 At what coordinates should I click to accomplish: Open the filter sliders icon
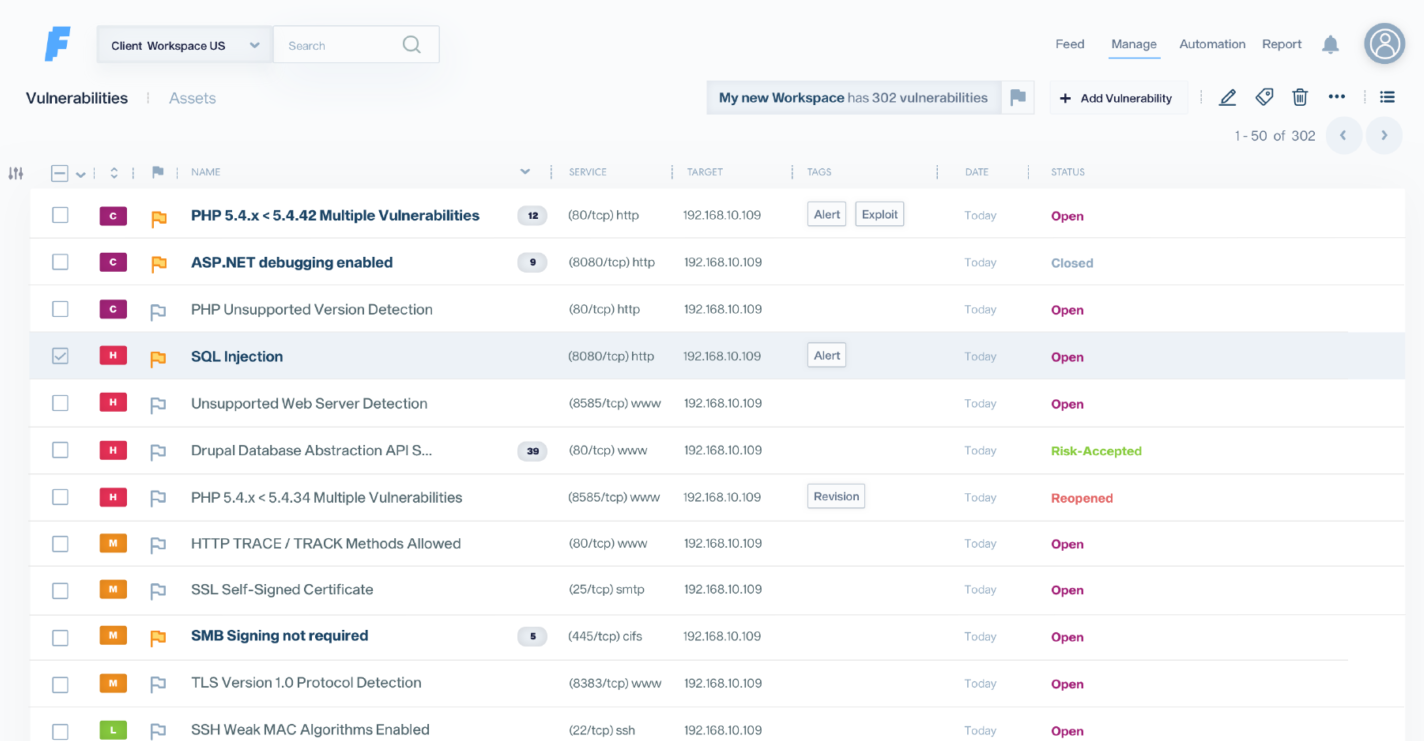[16, 173]
